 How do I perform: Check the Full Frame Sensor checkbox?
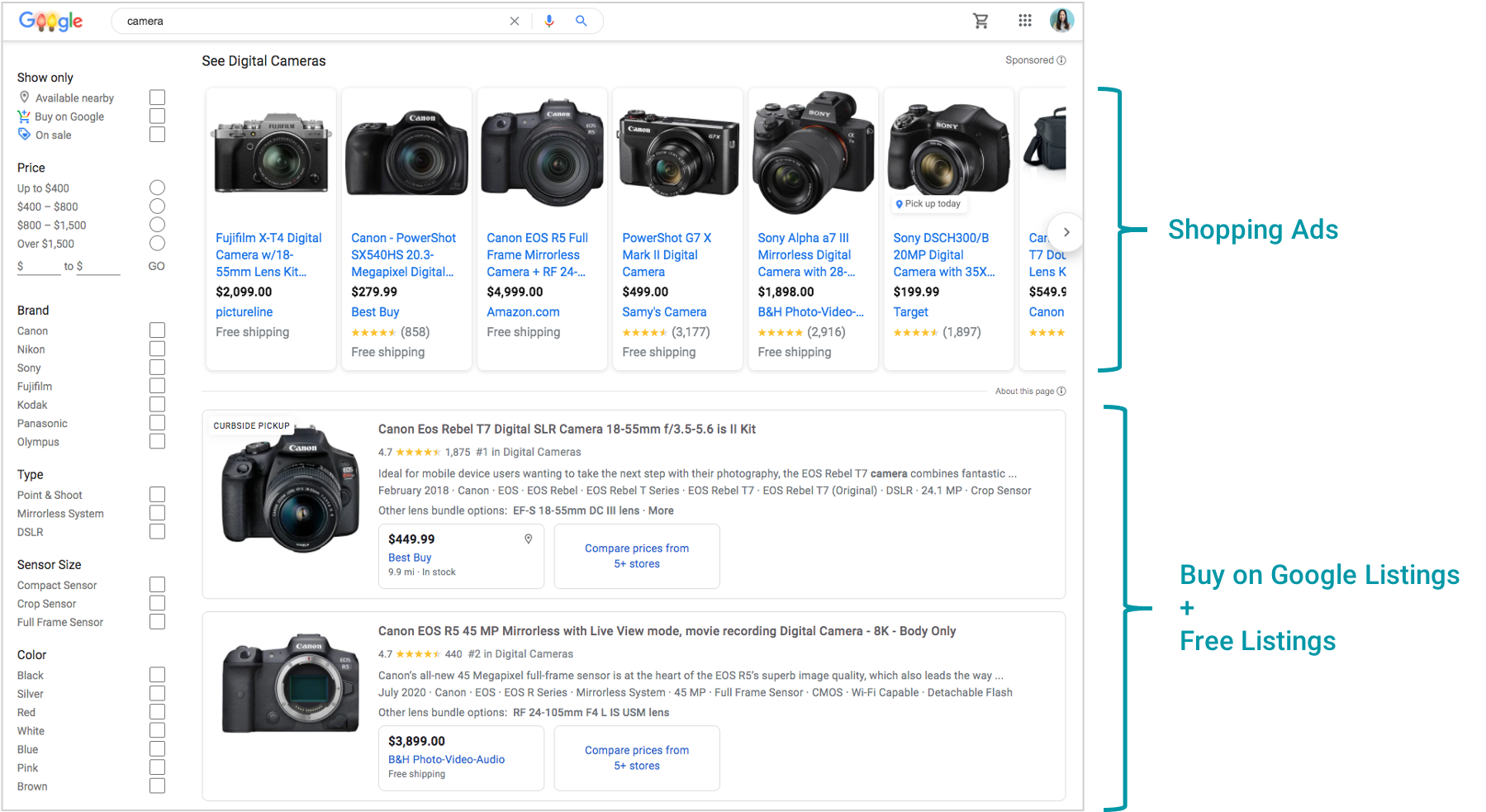[x=157, y=622]
